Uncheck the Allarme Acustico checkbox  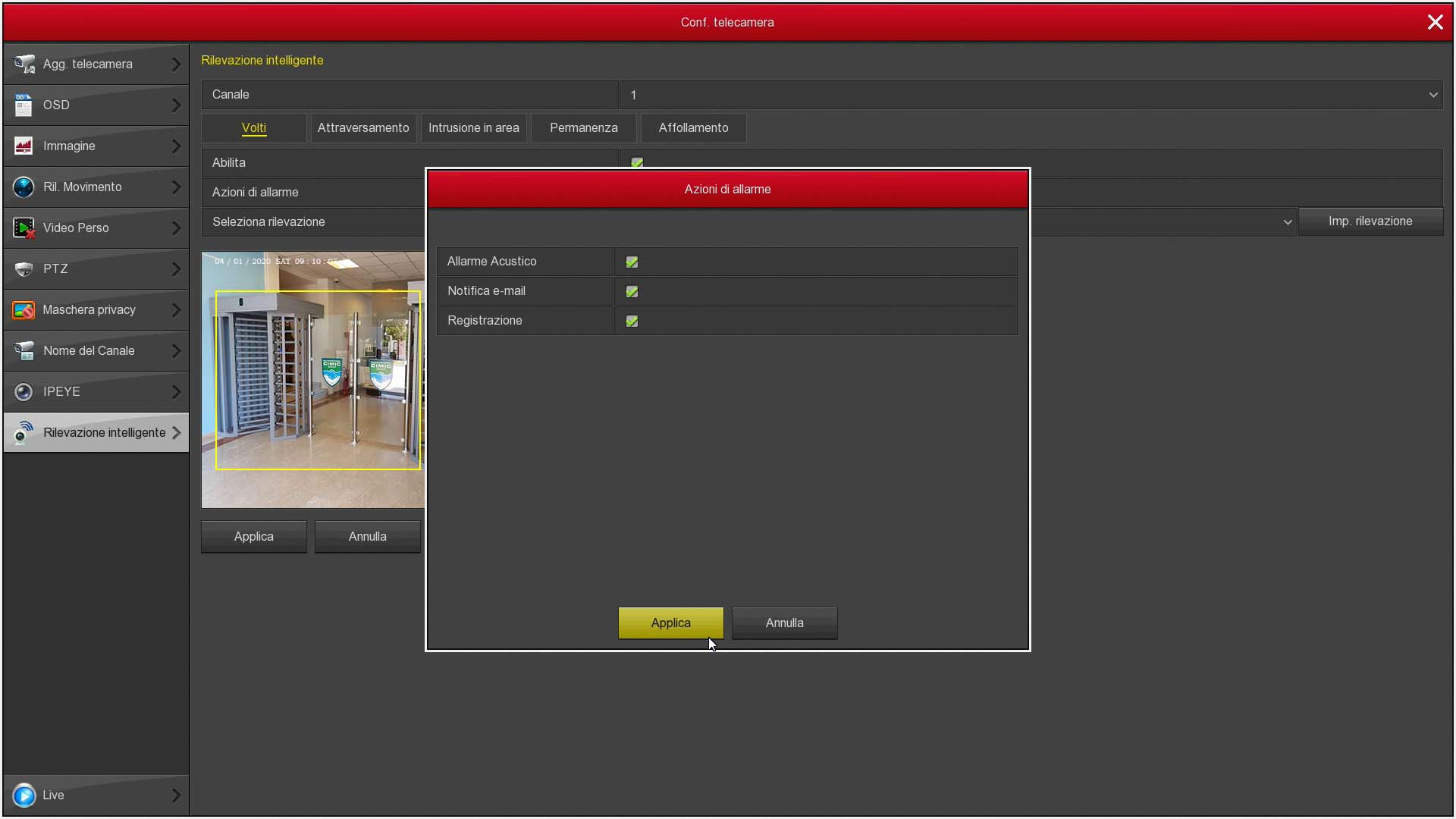point(632,262)
